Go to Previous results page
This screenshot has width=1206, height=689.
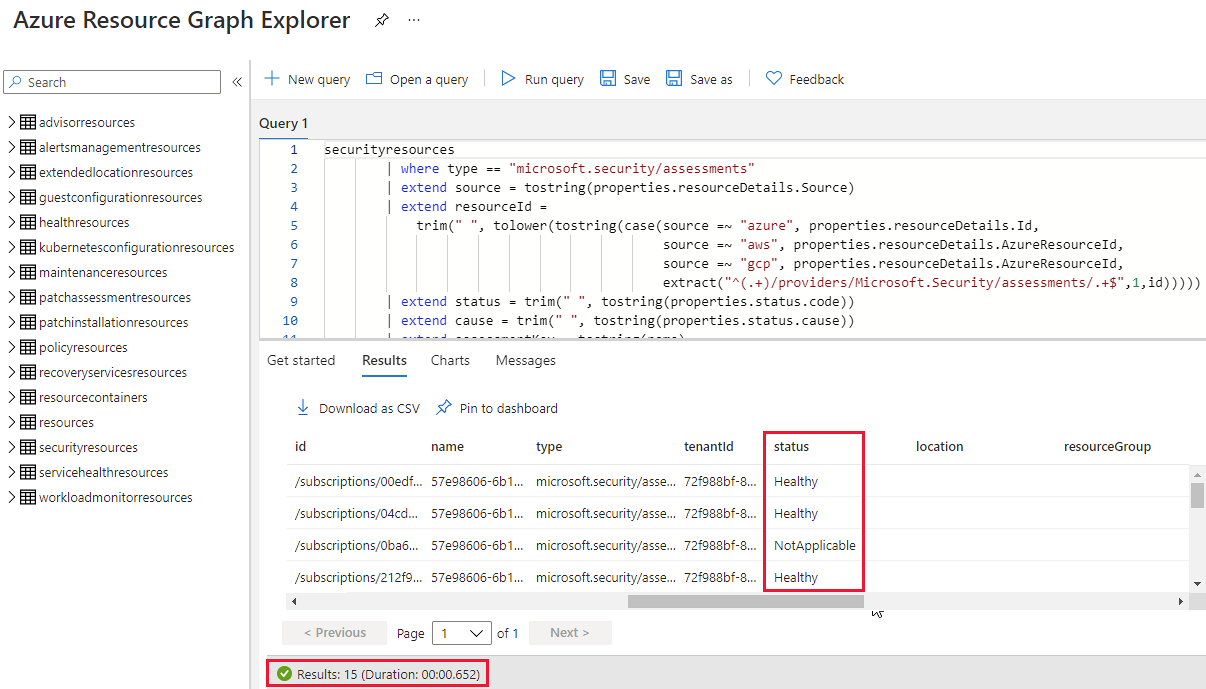334,633
